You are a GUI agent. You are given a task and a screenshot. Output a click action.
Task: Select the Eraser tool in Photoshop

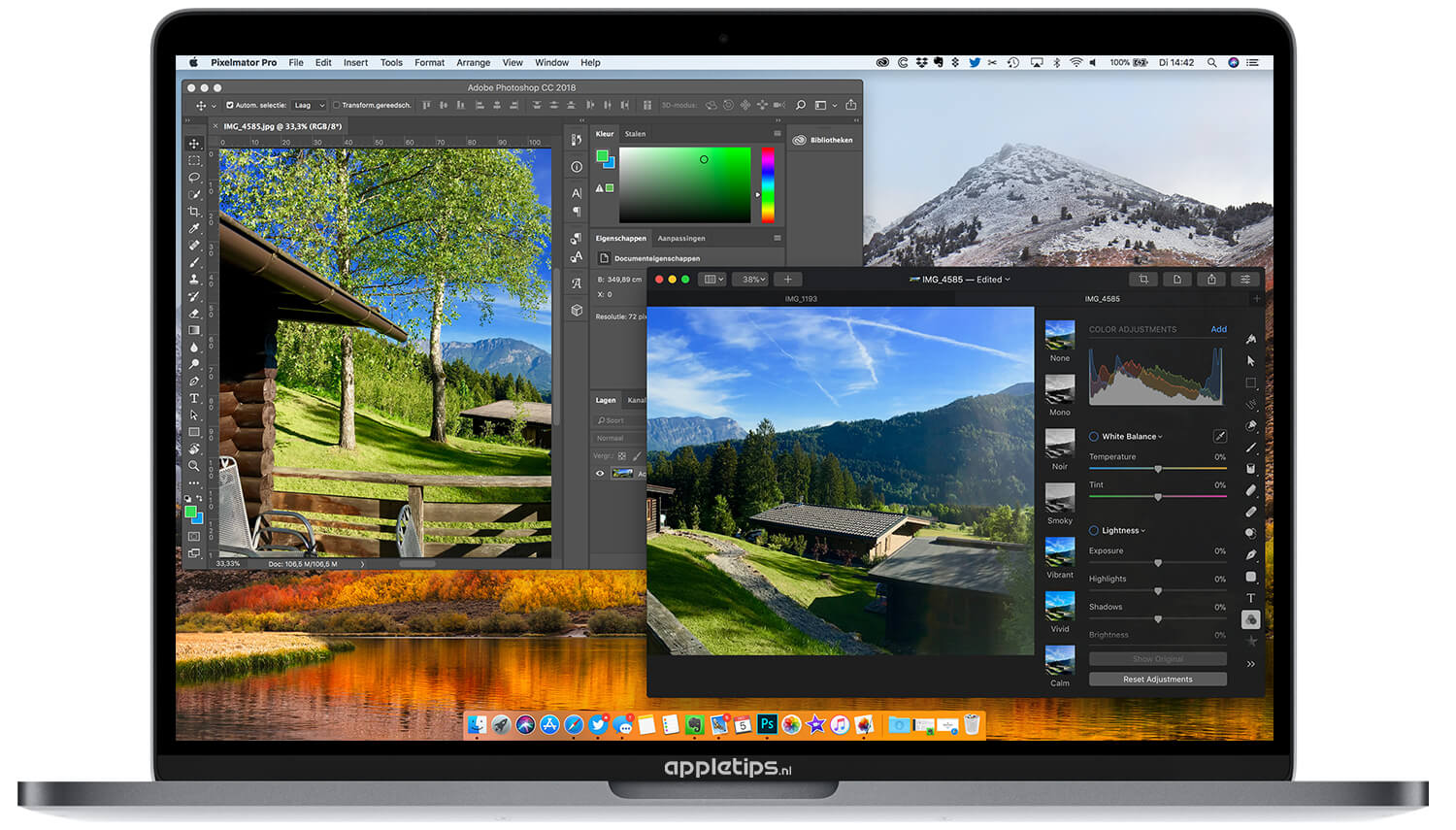click(194, 314)
